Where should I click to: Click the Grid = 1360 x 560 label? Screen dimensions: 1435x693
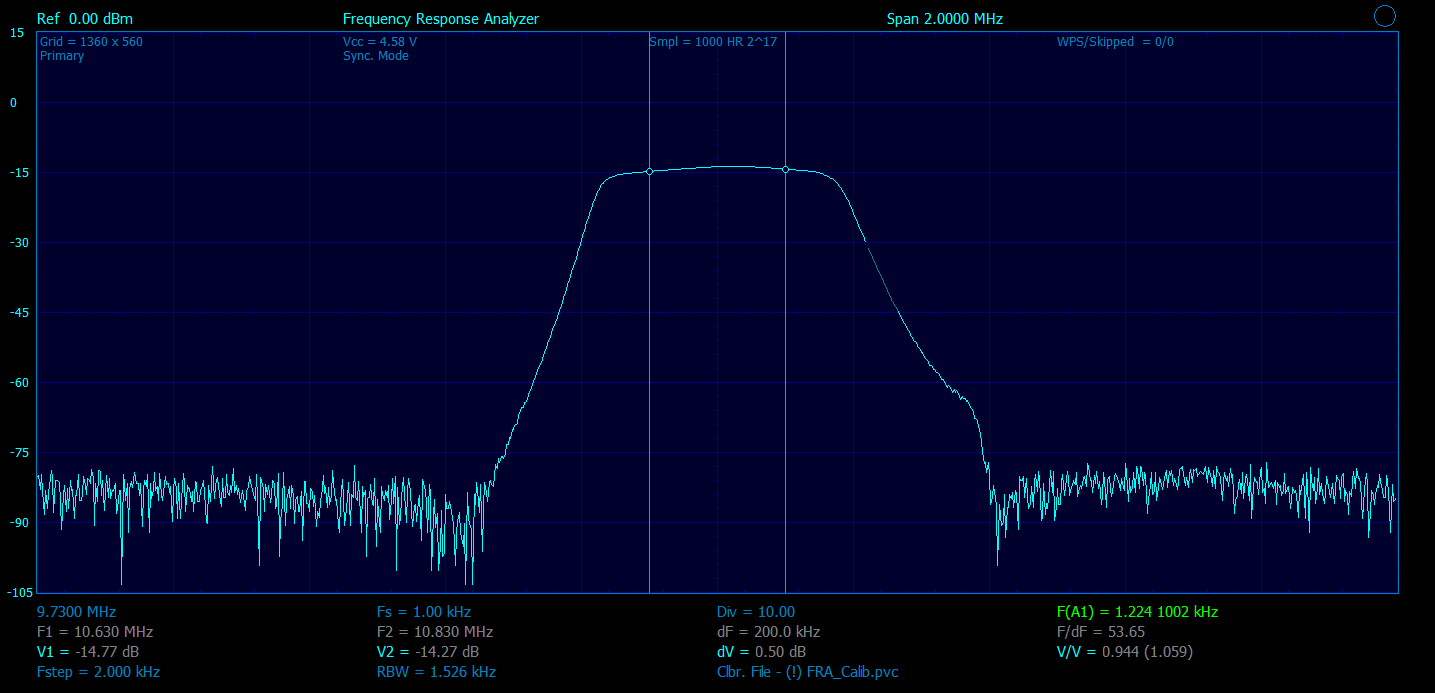[x=91, y=42]
